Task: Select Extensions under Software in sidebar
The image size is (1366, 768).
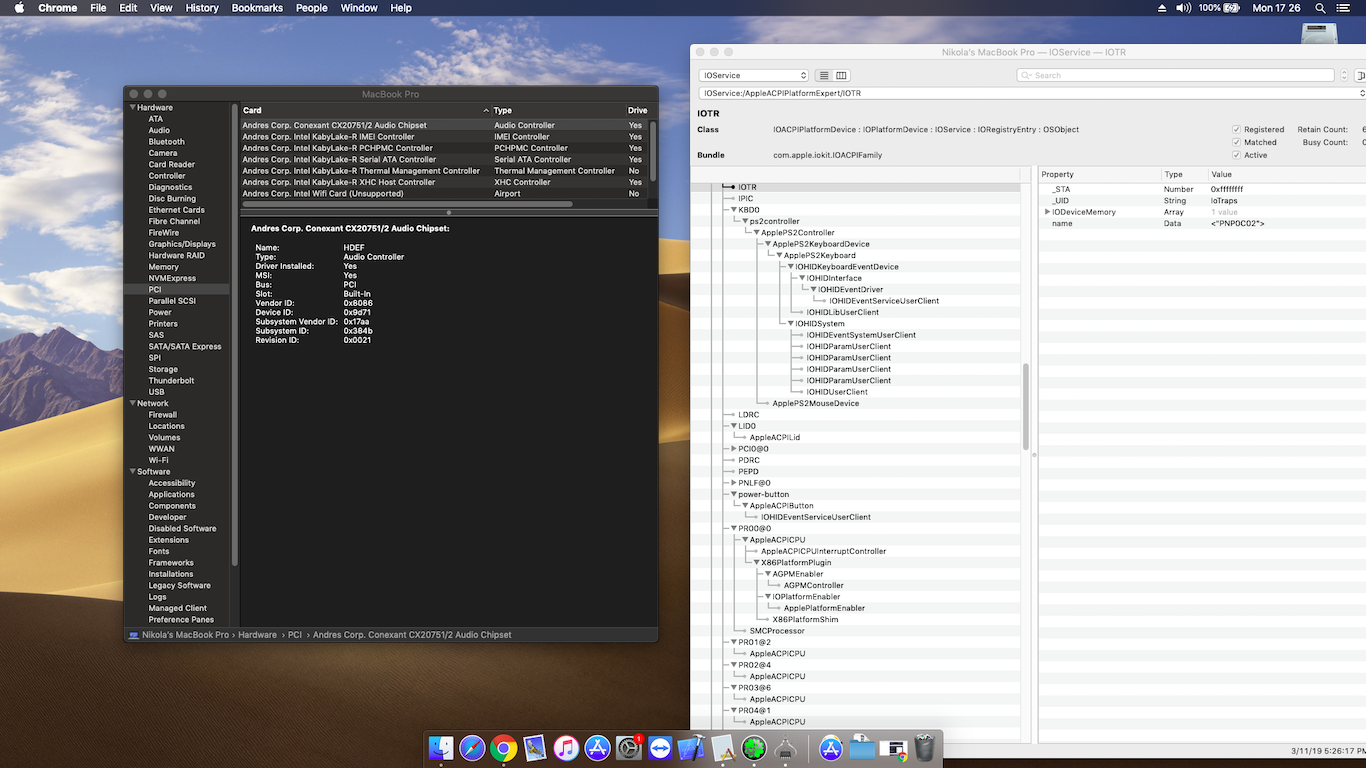Action: coord(169,540)
